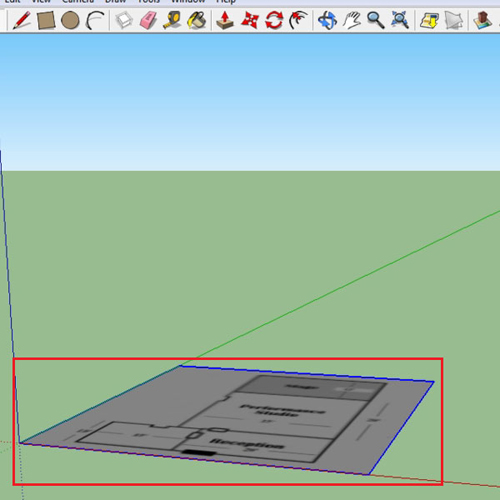Image resolution: width=500 pixels, height=500 pixels.
Task: Select the Move tool with red arrows
Action: (250, 20)
